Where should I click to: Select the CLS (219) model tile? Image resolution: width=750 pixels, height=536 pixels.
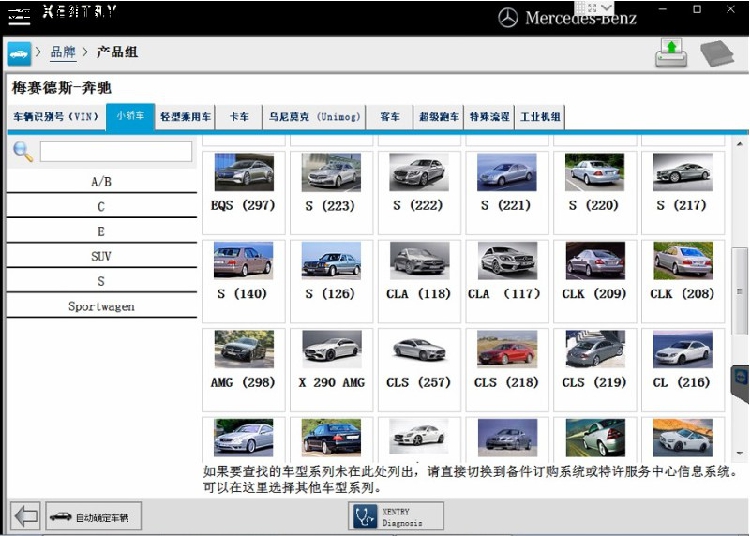click(x=595, y=369)
